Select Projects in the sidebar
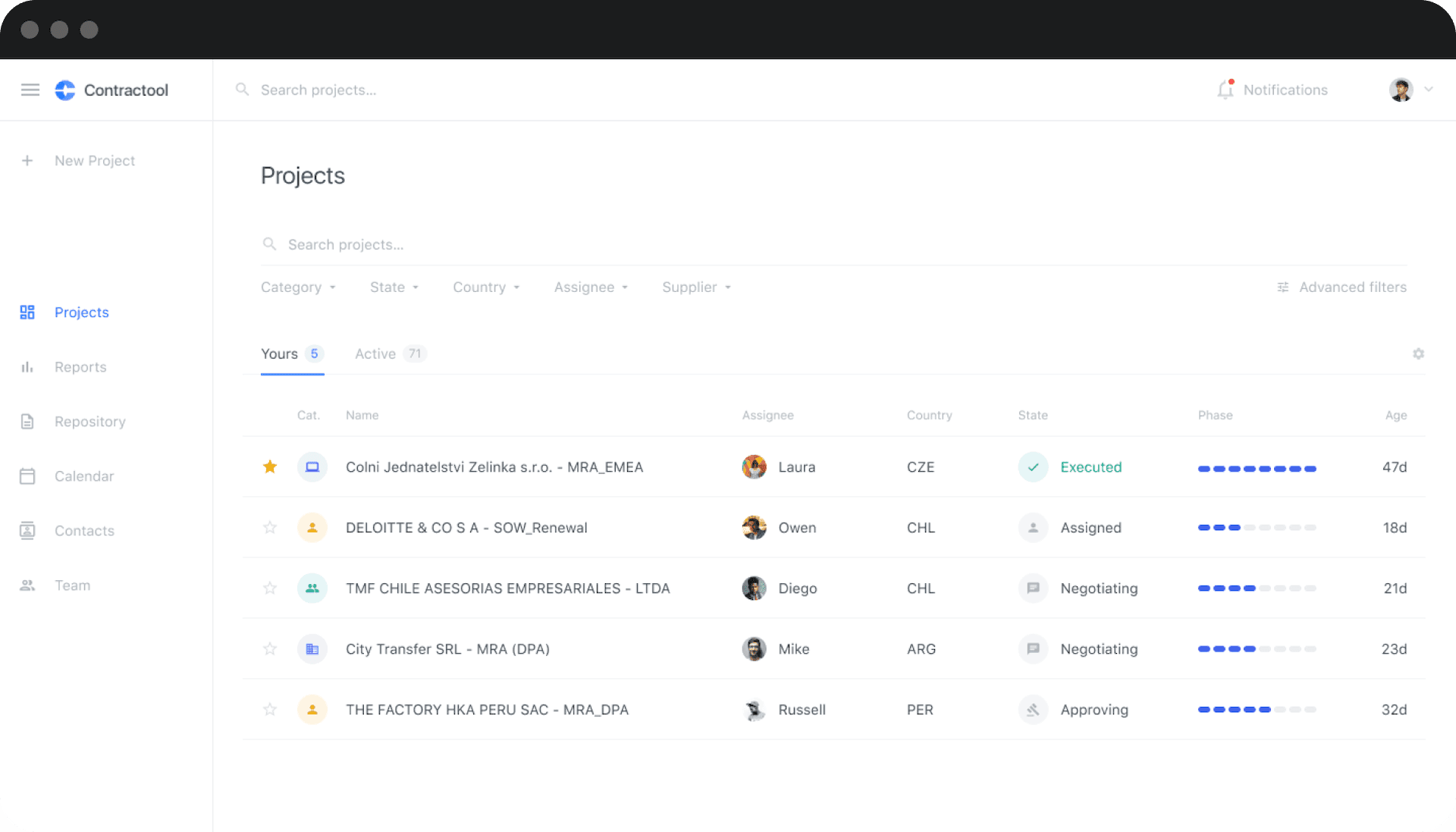The width and height of the screenshot is (1456, 832). pyautogui.click(x=82, y=312)
